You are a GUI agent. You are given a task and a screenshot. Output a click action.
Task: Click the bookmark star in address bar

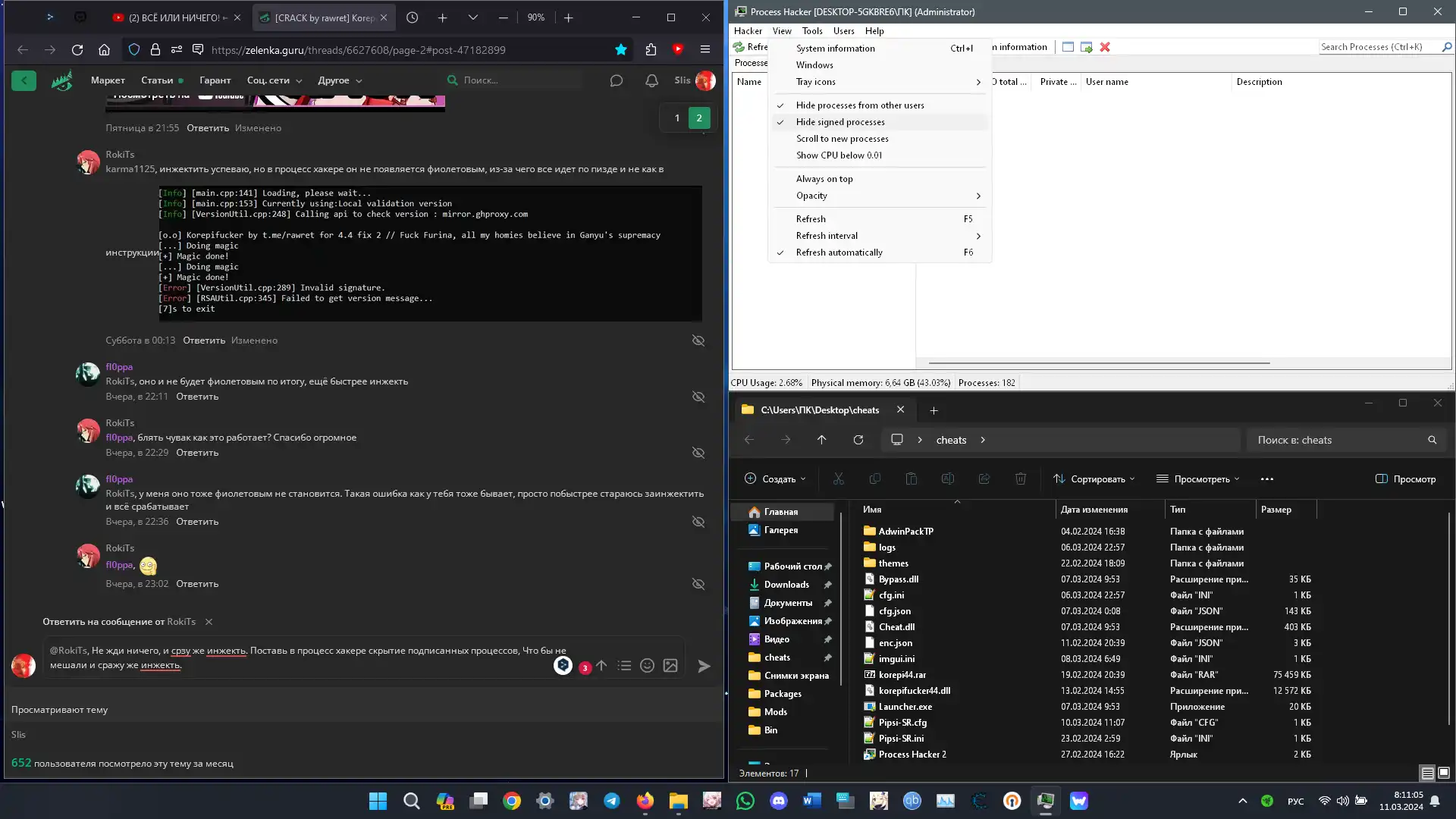(621, 50)
